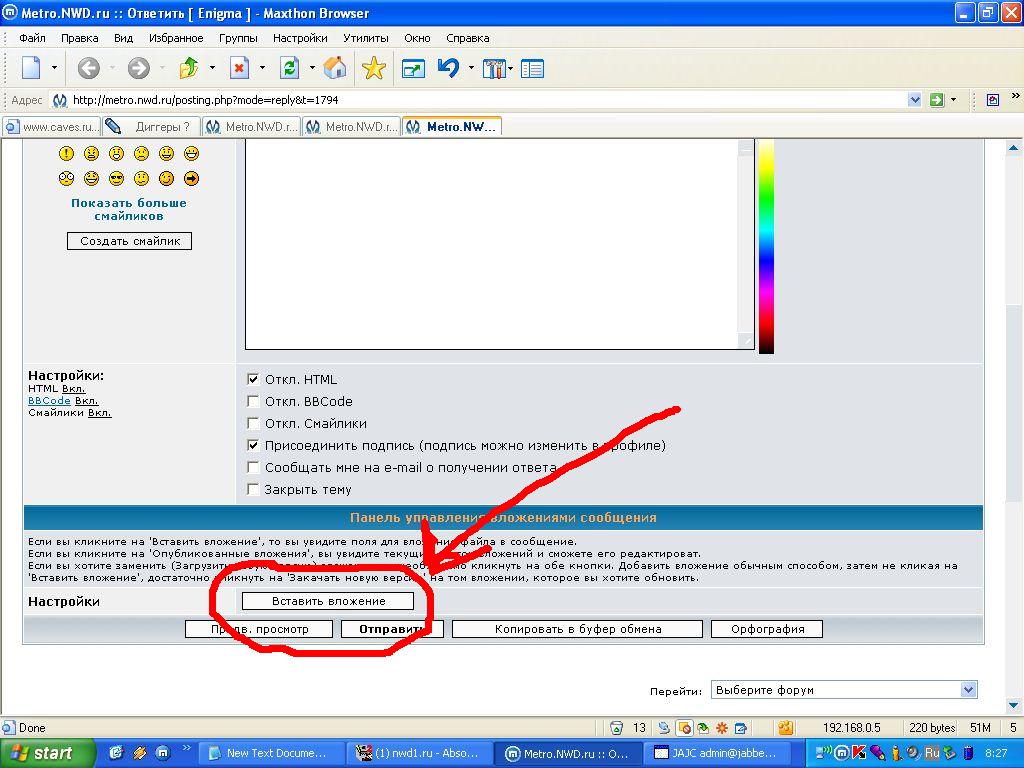Click 'Показать больше смайликов' link
Image resolution: width=1024 pixels, height=768 pixels.
[x=129, y=209]
